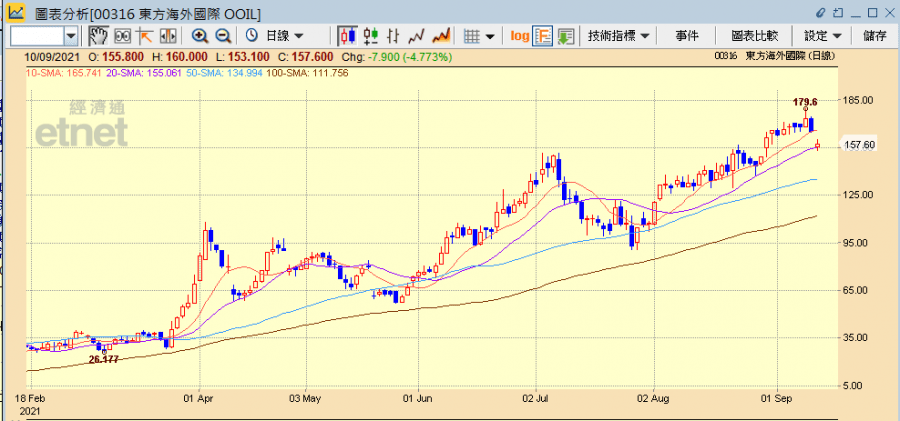Viewport: 900px width, 421px height.
Task: Zoom in on the chart
Action: 200,36
